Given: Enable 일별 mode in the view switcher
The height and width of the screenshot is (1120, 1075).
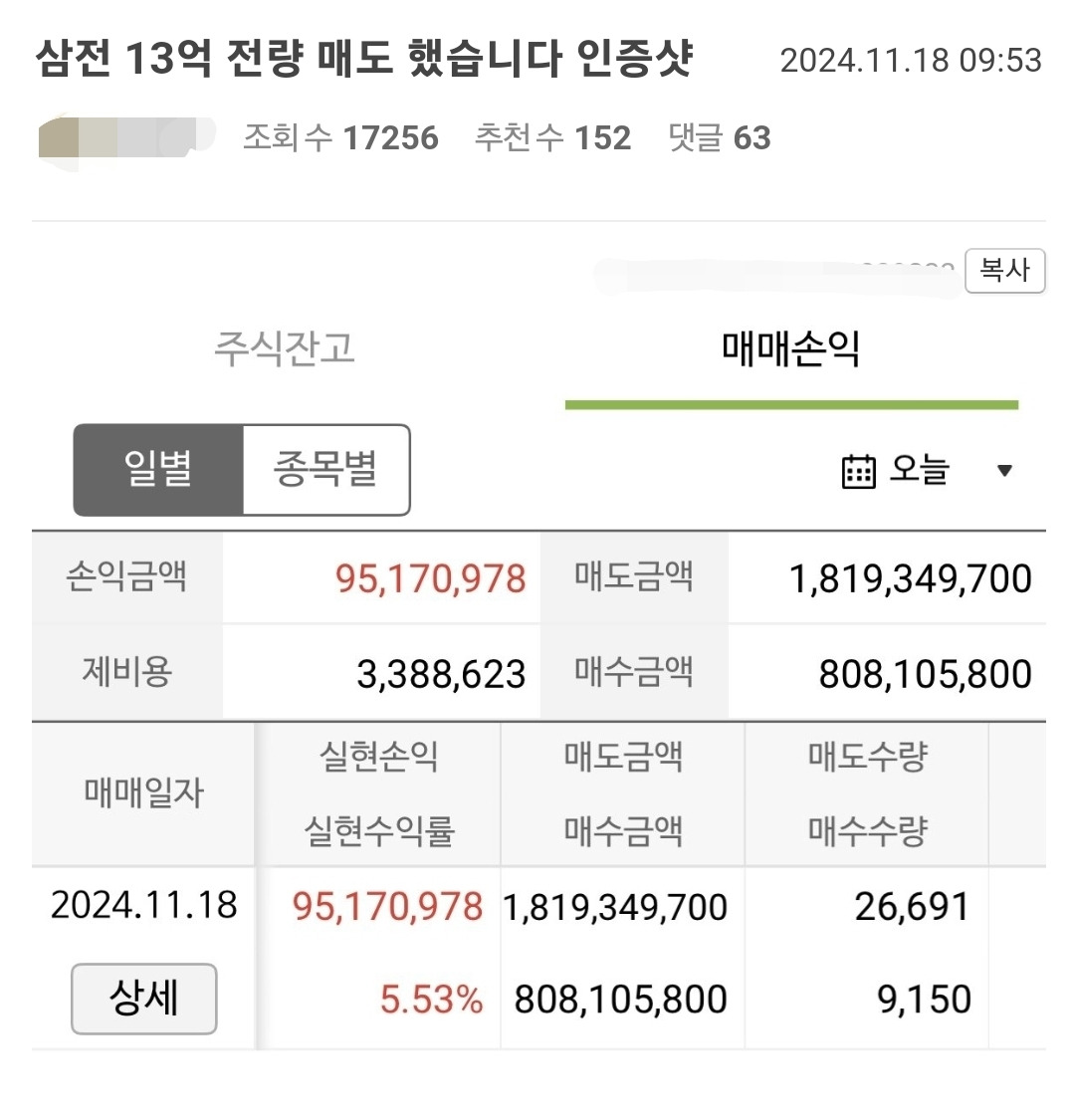Looking at the screenshot, I should click(159, 470).
